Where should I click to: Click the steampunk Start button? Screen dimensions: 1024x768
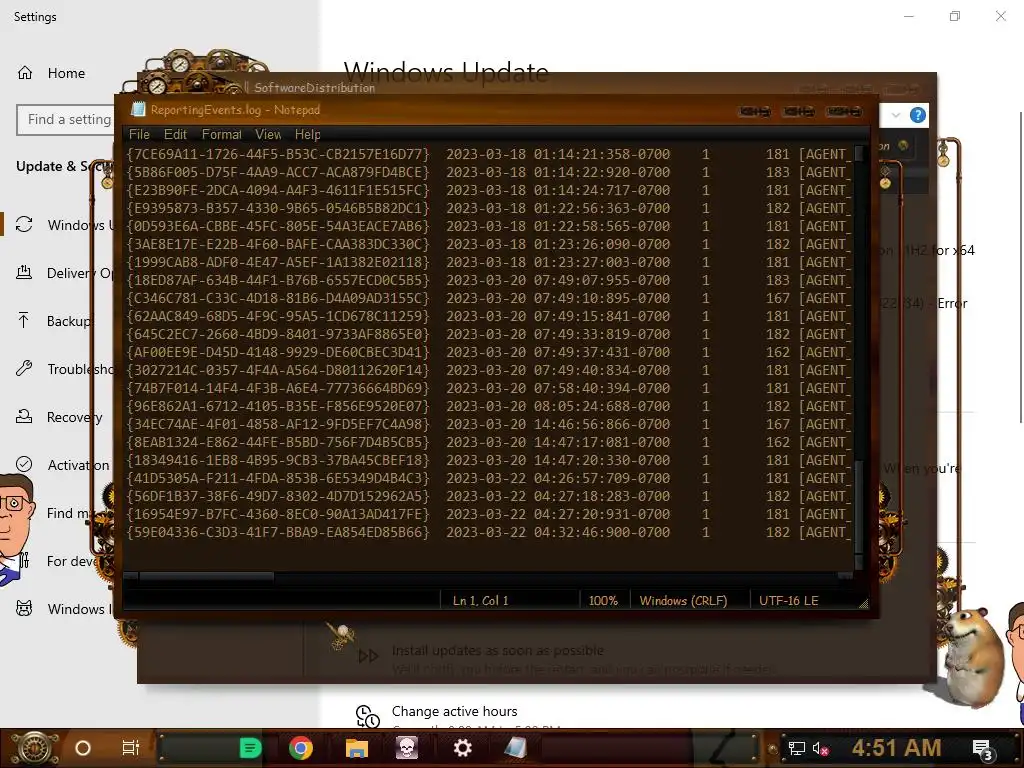[33, 748]
